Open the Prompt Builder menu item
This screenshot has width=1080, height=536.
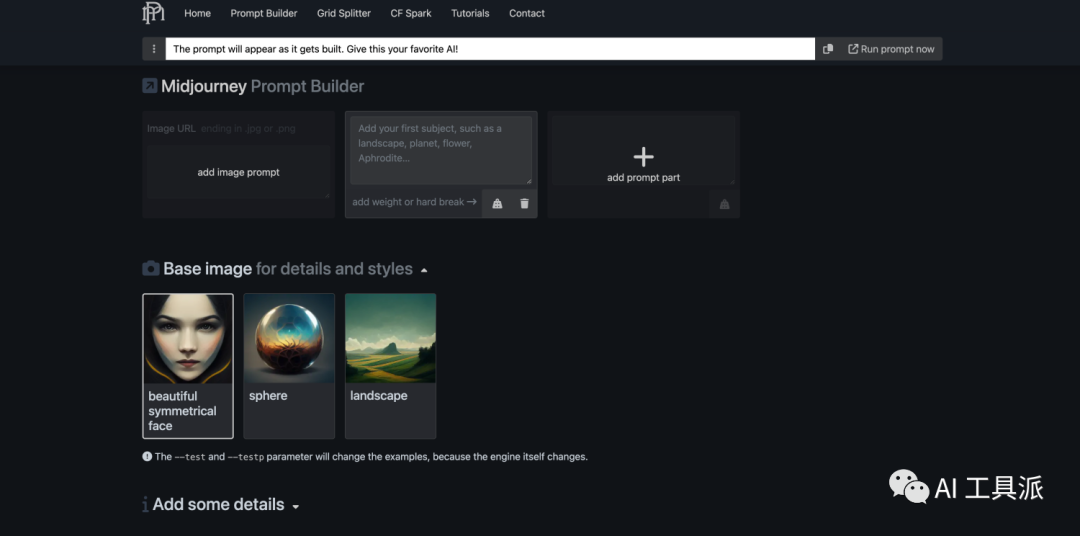(x=264, y=13)
